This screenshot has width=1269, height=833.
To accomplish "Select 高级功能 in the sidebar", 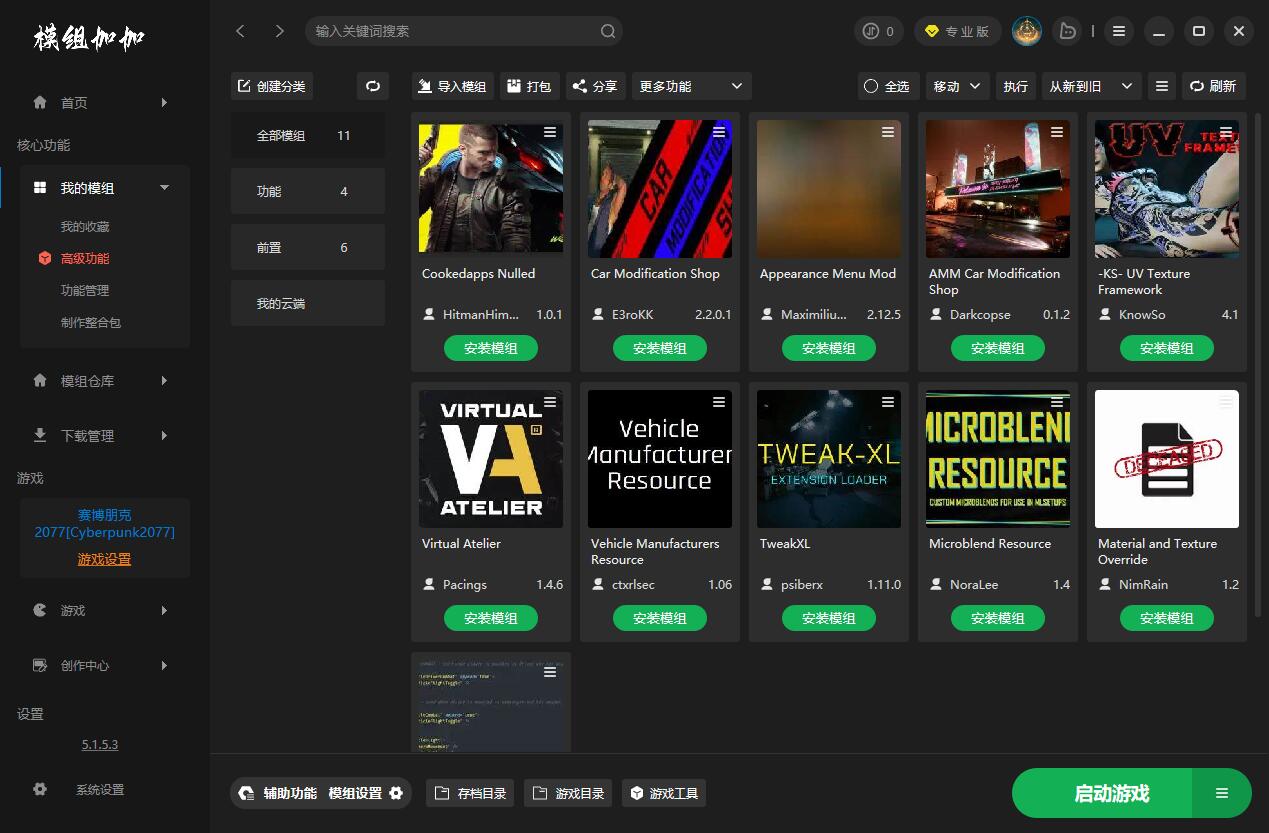I will [x=85, y=258].
